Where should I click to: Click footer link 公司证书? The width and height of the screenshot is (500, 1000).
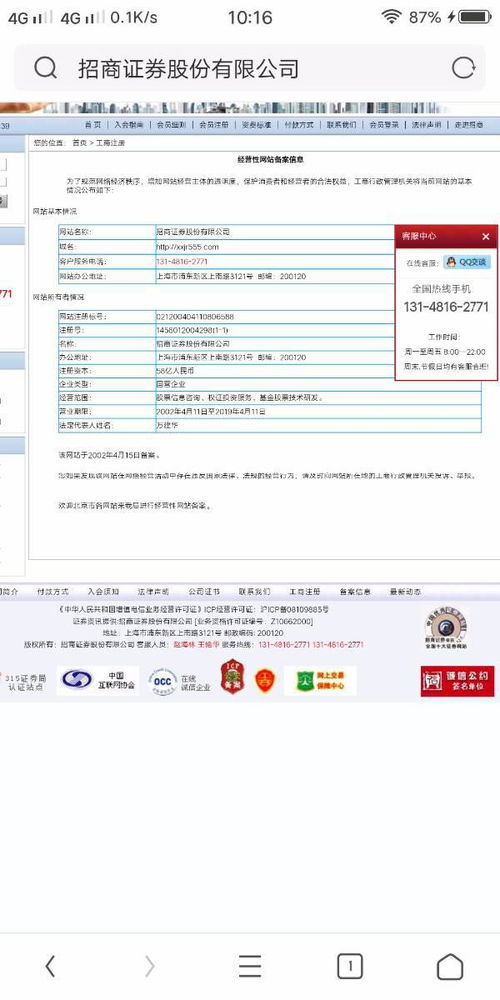(204, 592)
